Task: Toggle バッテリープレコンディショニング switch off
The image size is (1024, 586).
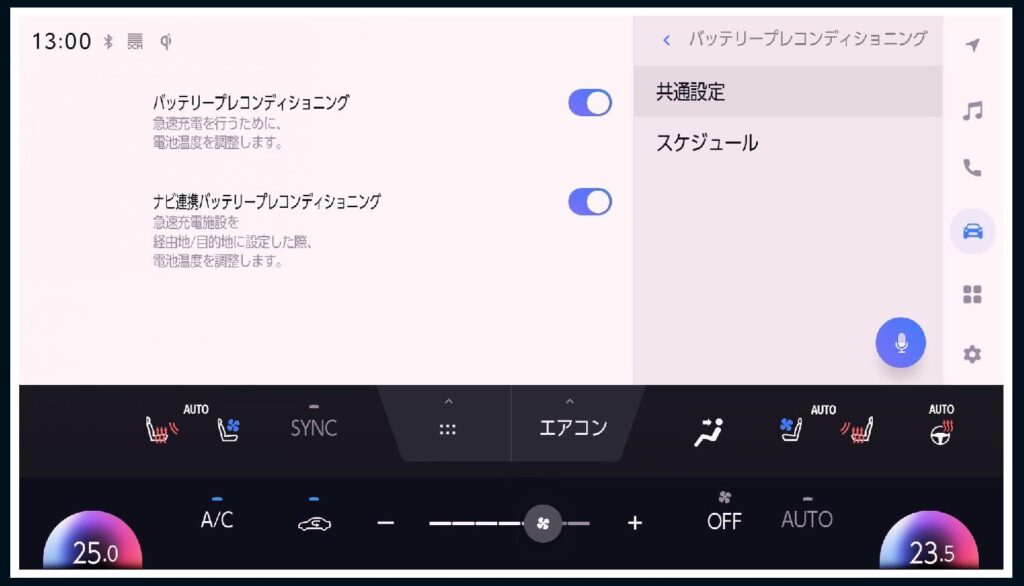Action: click(x=590, y=103)
